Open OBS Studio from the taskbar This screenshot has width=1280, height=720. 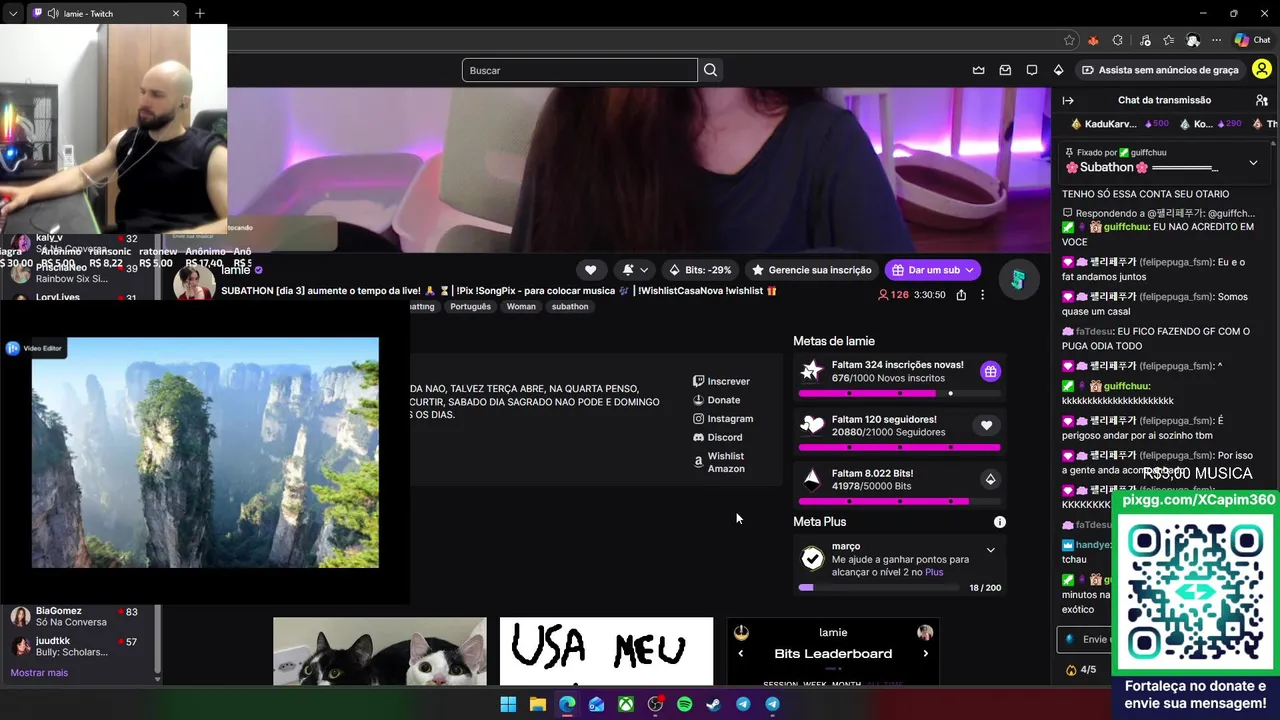(x=655, y=704)
